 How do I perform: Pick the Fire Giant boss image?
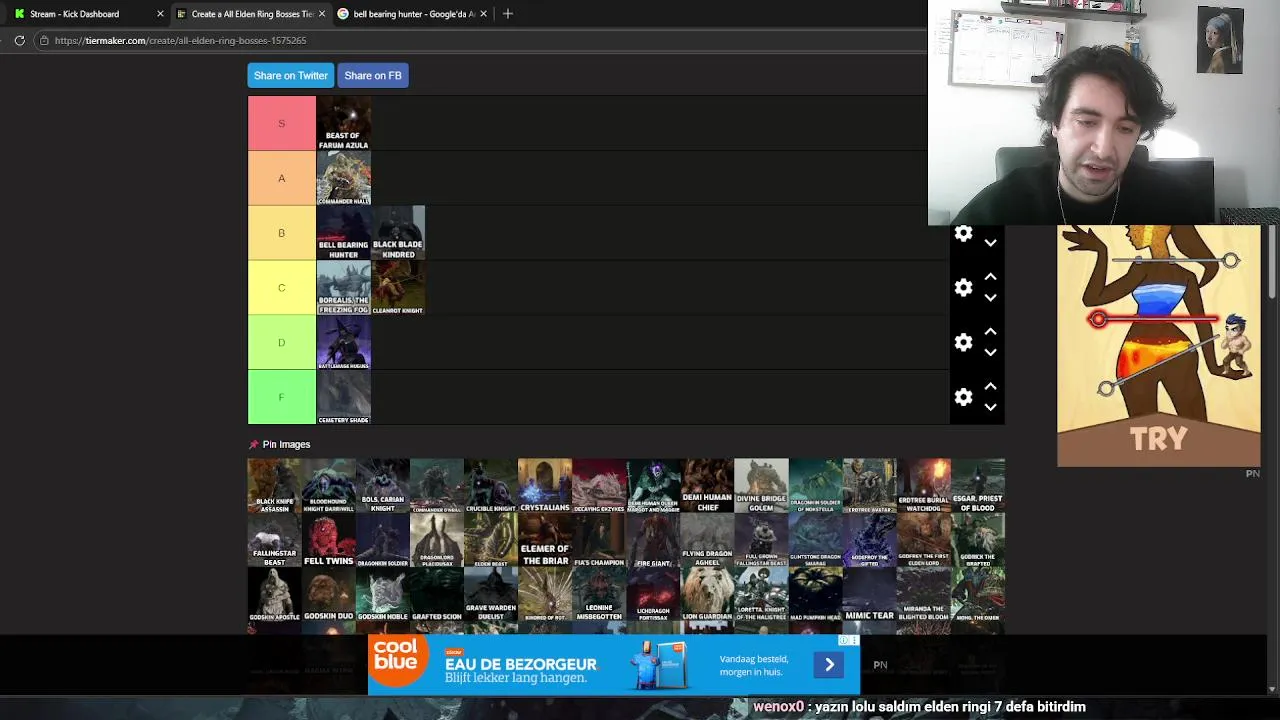click(653, 540)
